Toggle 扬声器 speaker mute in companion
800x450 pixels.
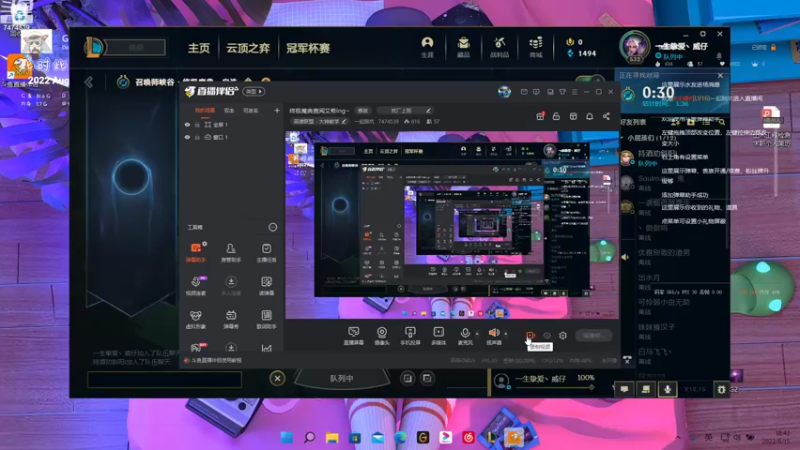493,336
